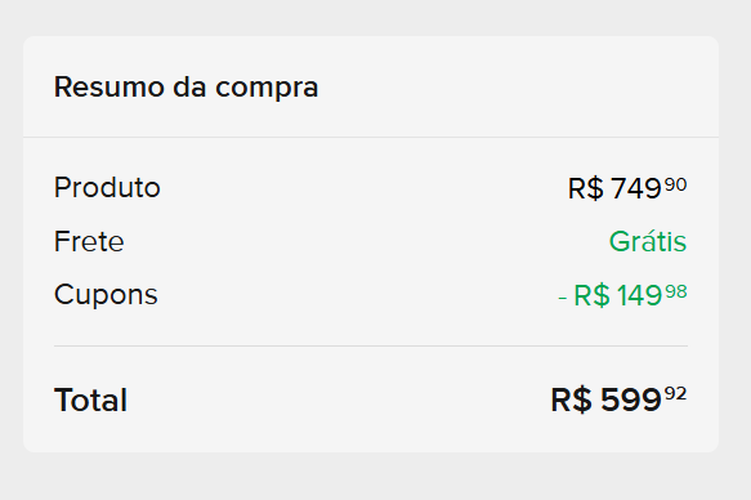
Task: Select the bold Total label
Action: tap(91, 400)
